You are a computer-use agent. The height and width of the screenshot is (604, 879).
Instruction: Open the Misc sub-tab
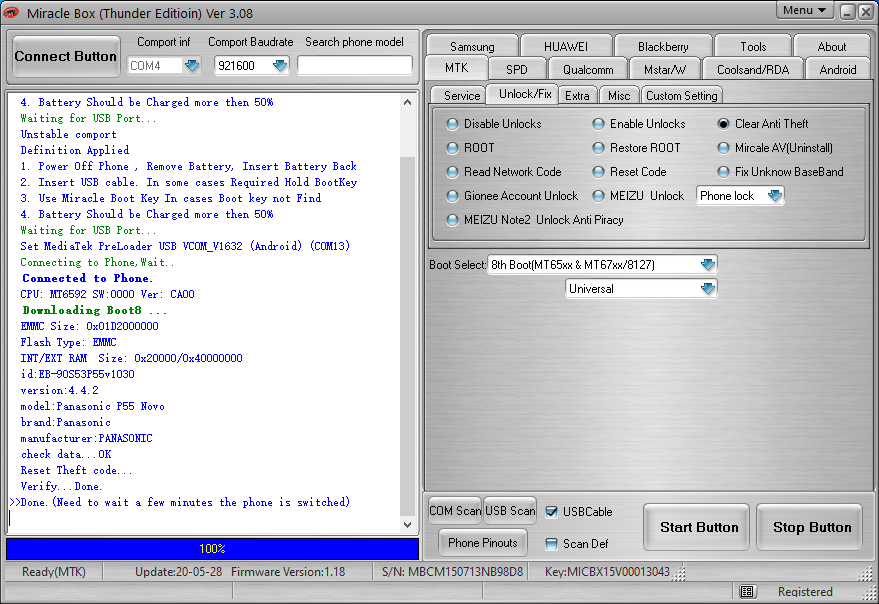(x=619, y=95)
